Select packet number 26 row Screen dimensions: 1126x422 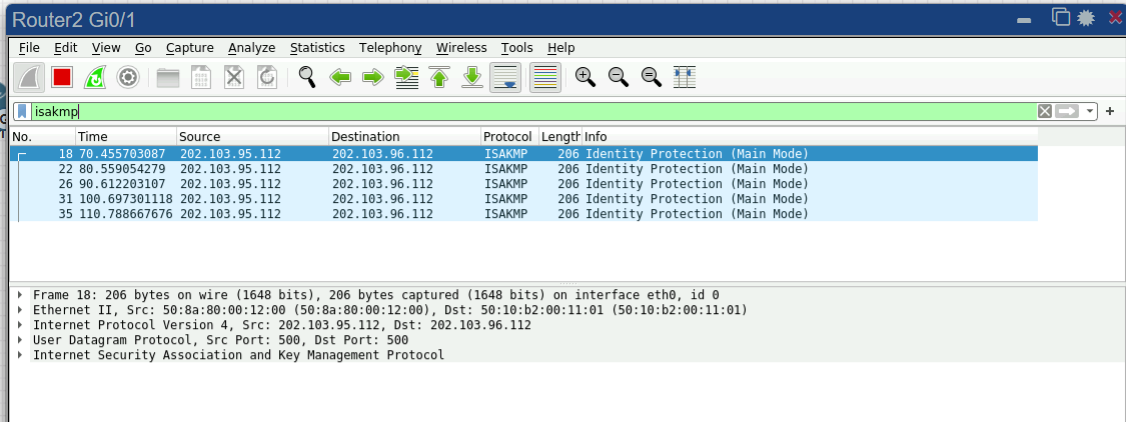(x=524, y=184)
